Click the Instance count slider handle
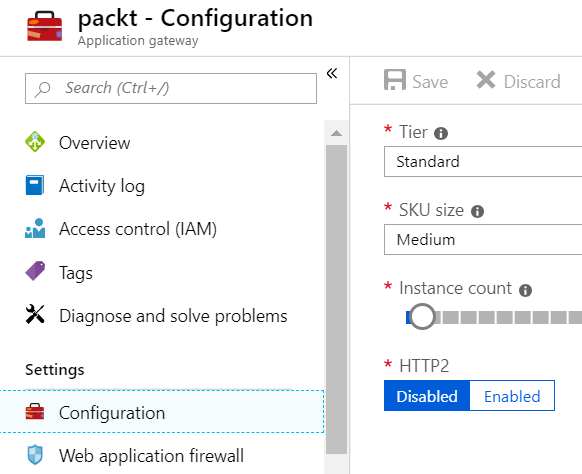 pos(421,317)
